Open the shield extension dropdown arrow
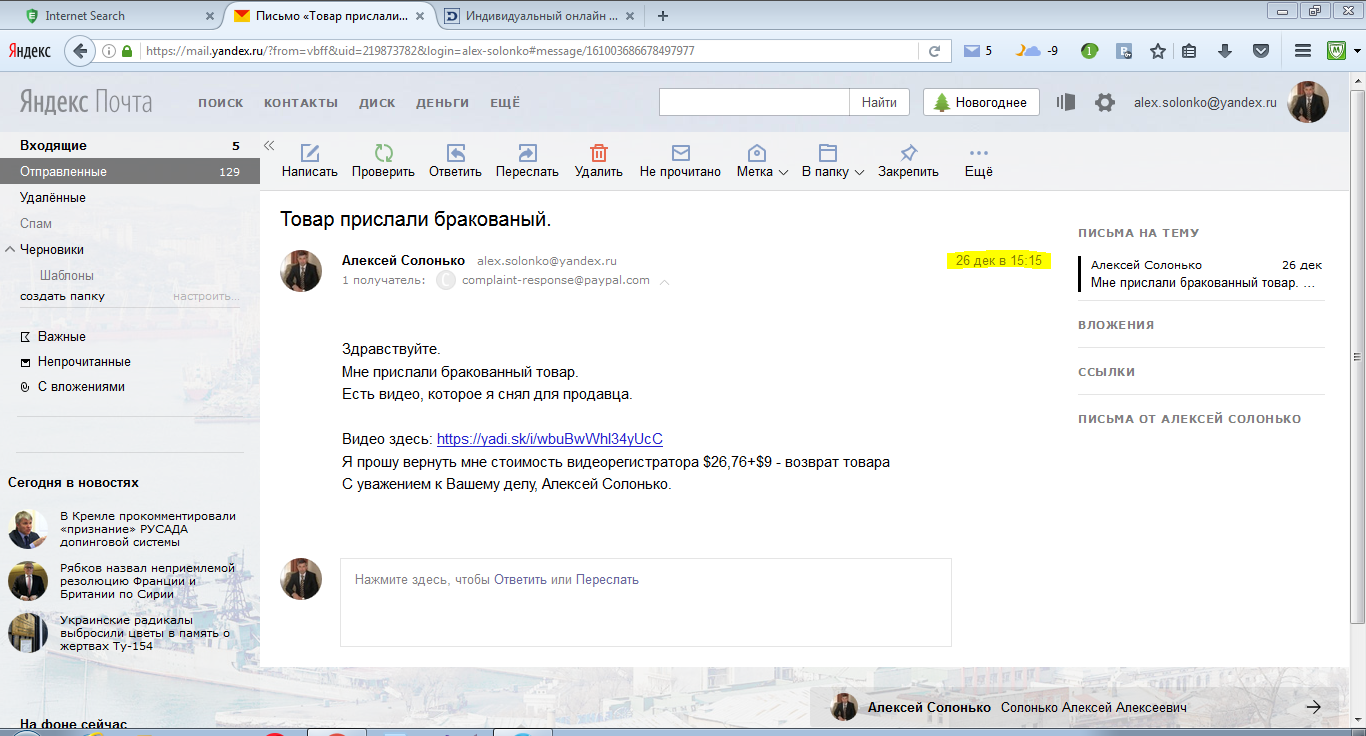This screenshot has height=736, width=1366. pos(1355,51)
